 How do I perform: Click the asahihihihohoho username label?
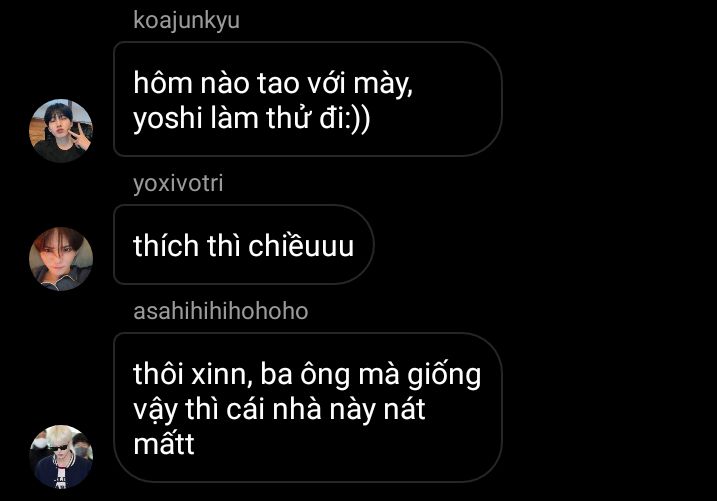pos(220,311)
